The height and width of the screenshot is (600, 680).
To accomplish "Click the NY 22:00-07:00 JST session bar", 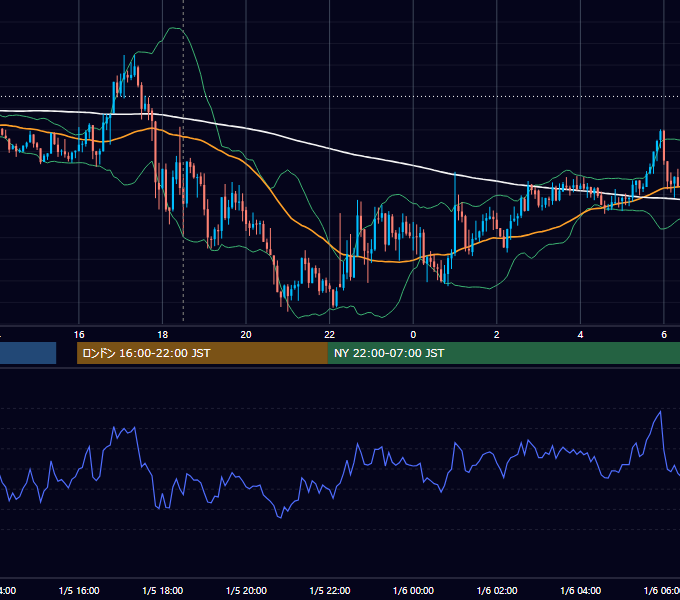I will coord(503,353).
